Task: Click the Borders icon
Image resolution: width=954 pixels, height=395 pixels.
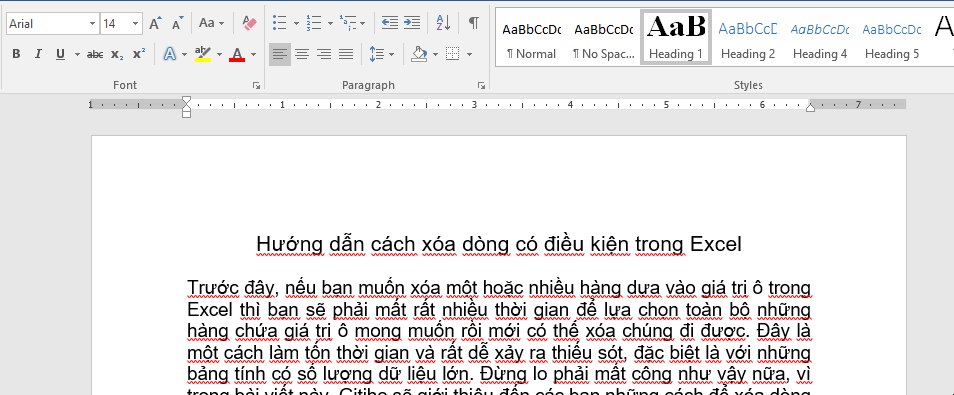Action: [x=452, y=54]
